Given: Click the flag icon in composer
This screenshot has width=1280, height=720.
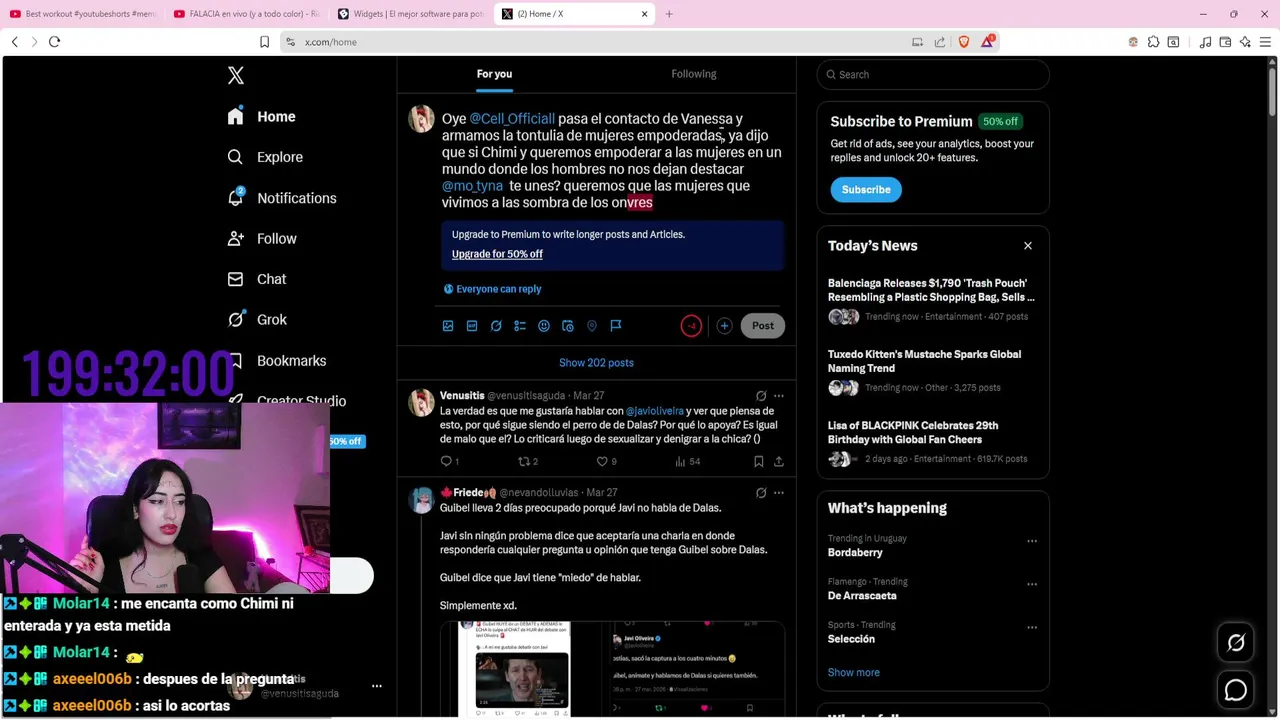Looking at the screenshot, I should (616, 326).
